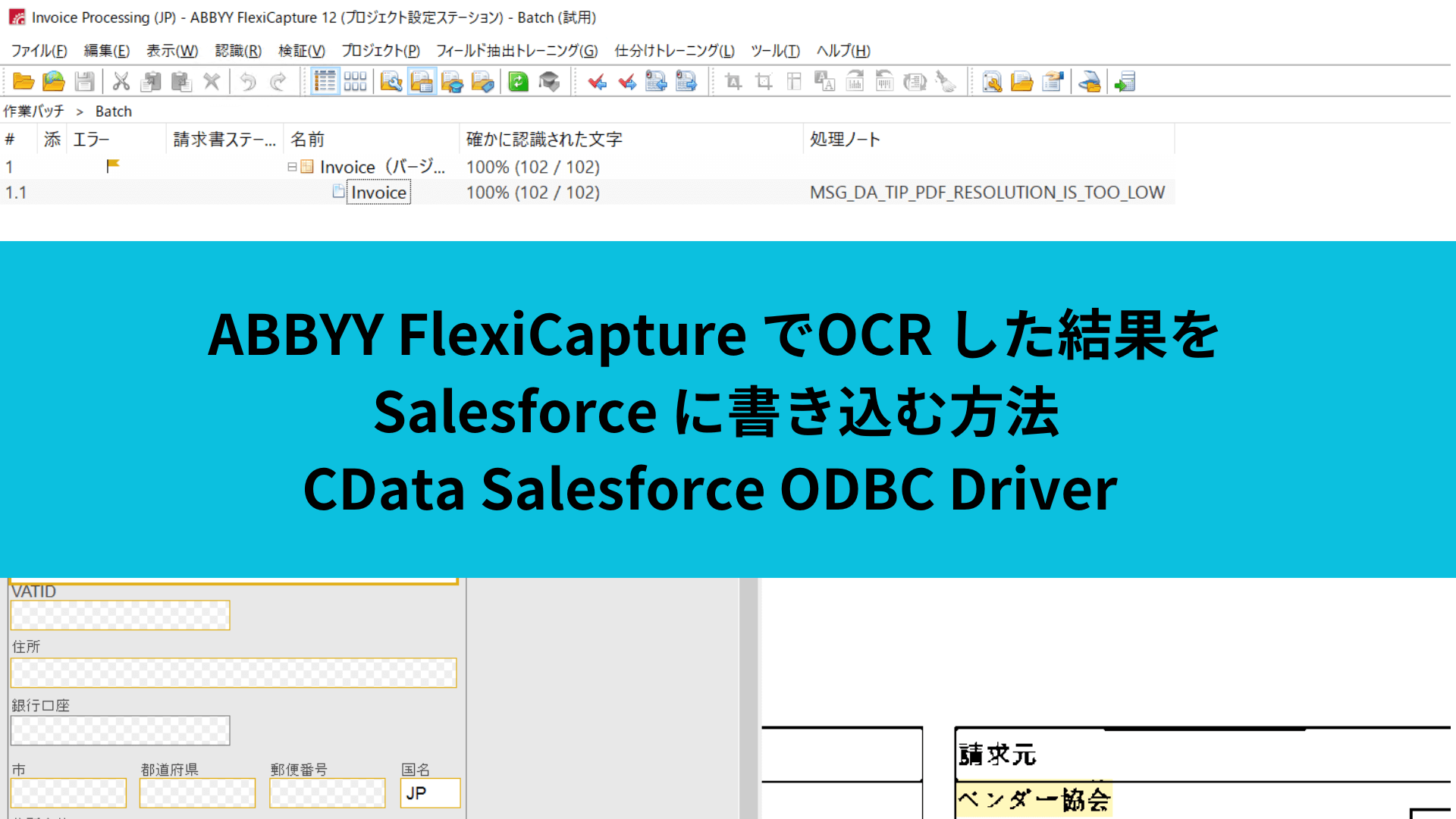
Task: Switch to thumbnail grid view
Action: tap(355, 81)
